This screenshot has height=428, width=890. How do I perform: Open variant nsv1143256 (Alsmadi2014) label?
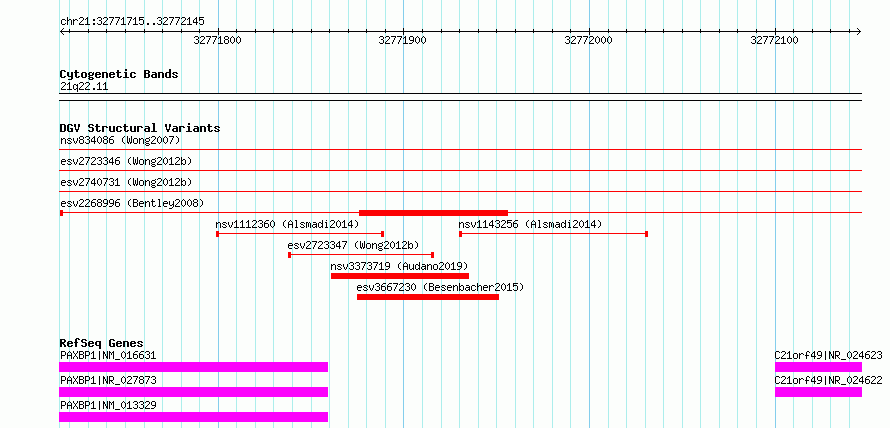530,224
